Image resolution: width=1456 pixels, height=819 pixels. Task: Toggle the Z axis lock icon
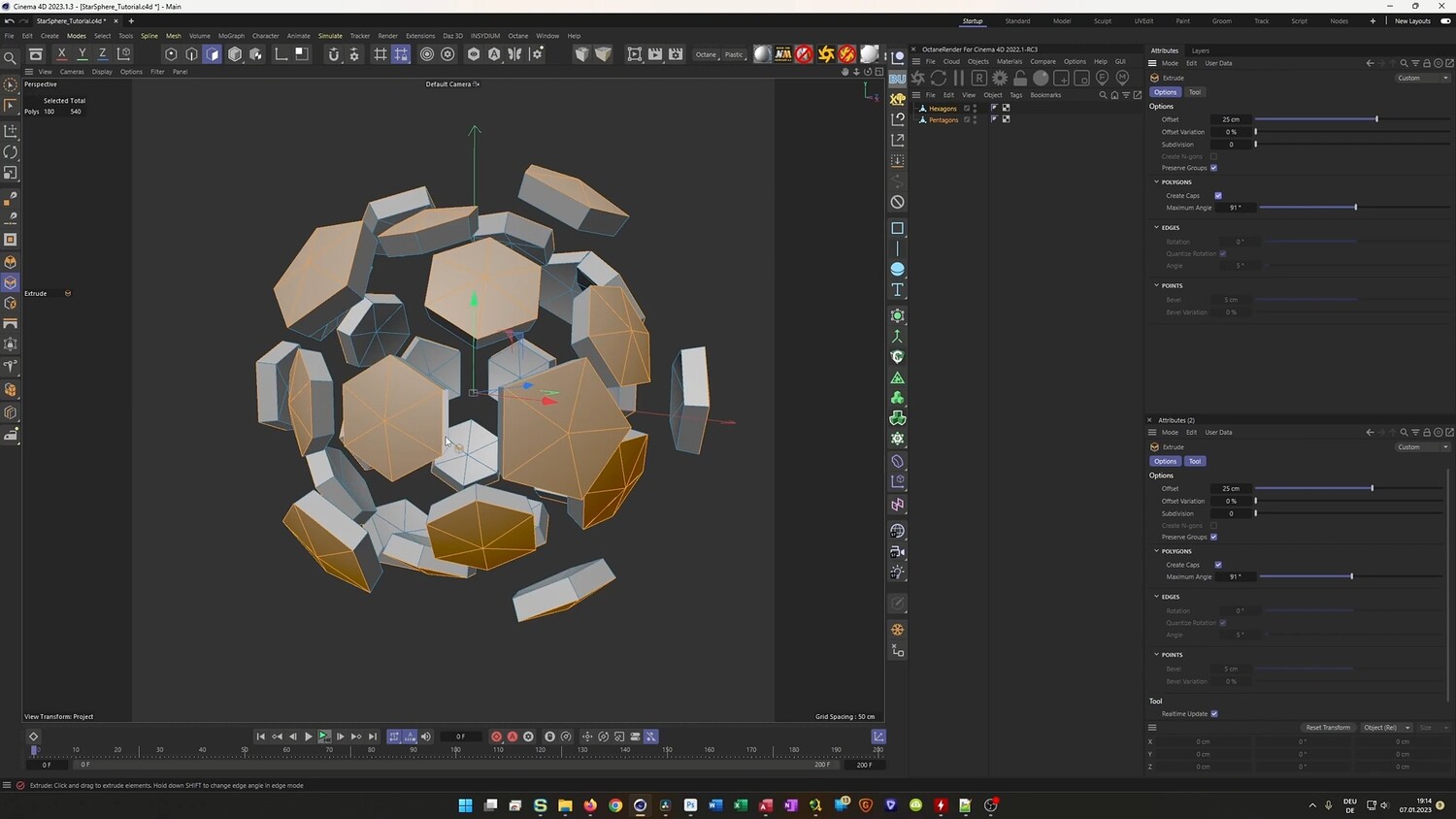click(103, 54)
